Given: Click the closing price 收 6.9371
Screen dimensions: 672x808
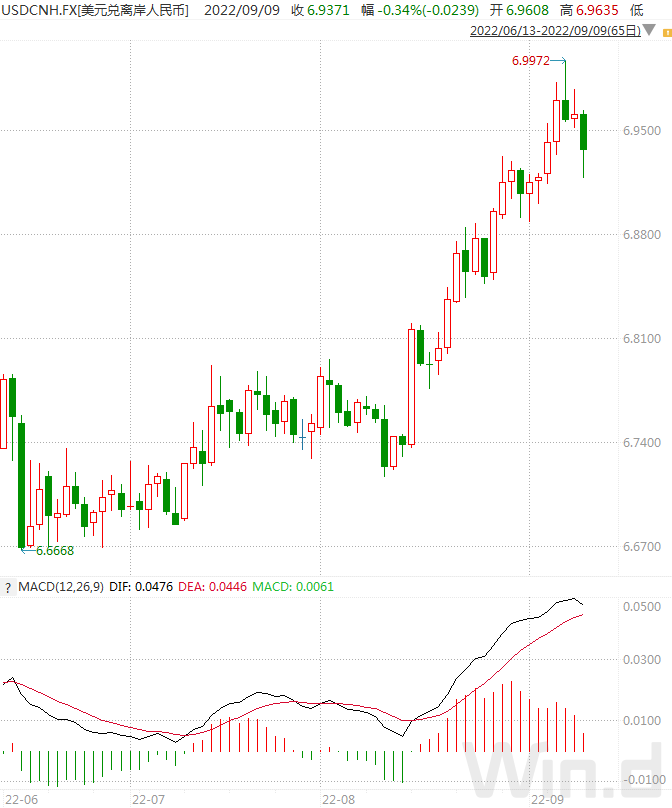Looking at the screenshot, I should [x=320, y=10].
